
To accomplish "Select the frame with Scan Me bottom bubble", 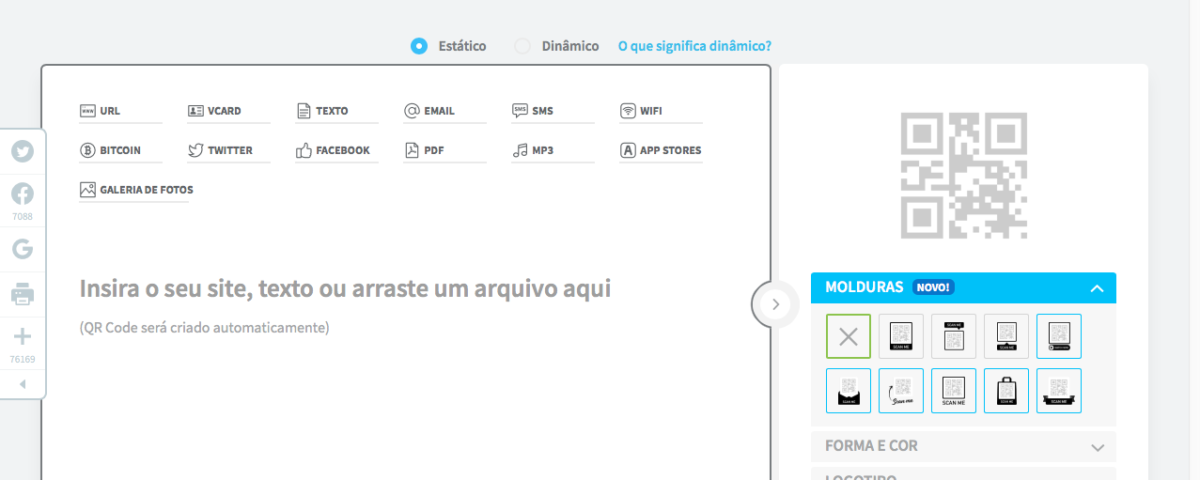I will pyautogui.click(x=1006, y=336).
